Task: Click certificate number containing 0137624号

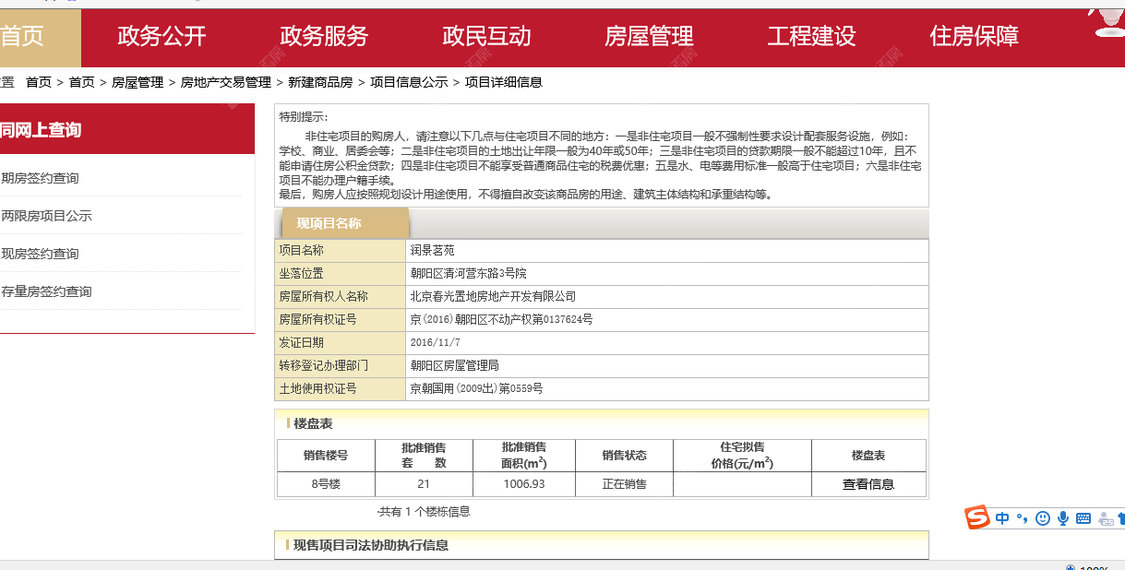Action: 502,319
